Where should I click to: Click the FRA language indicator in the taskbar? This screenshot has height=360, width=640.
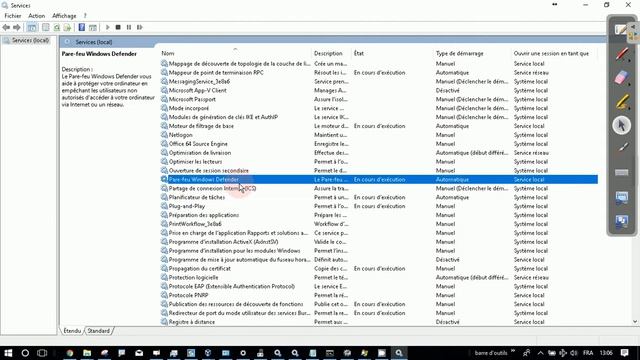(x=588, y=353)
